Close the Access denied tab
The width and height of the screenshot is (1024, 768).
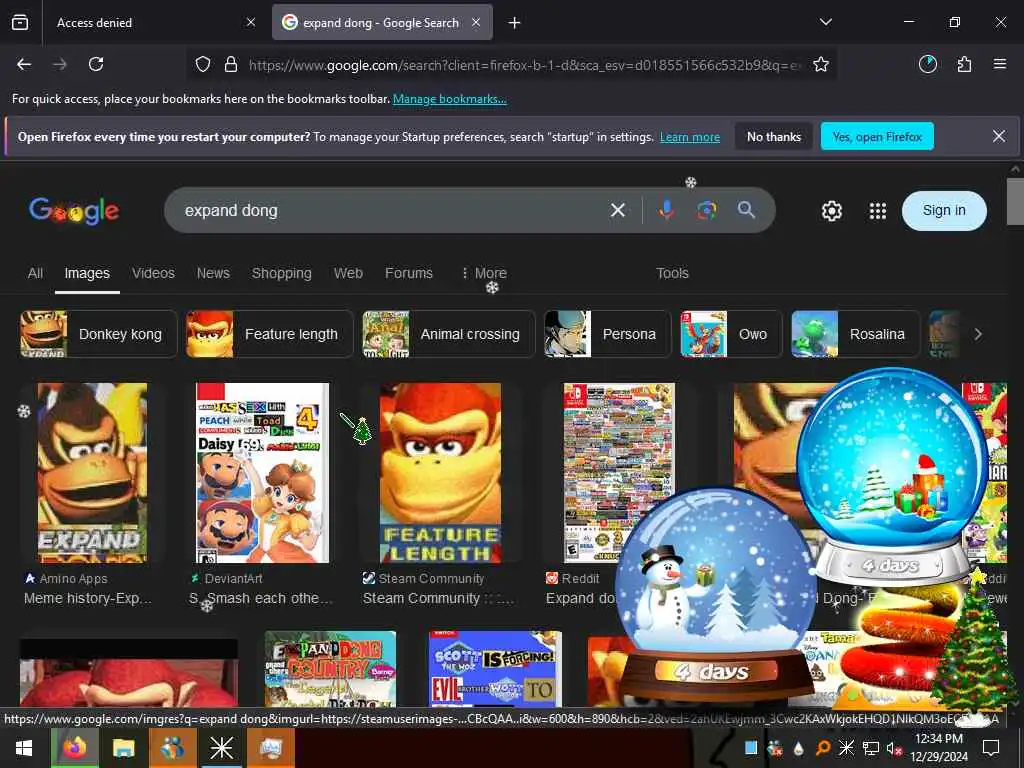(x=251, y=22)
